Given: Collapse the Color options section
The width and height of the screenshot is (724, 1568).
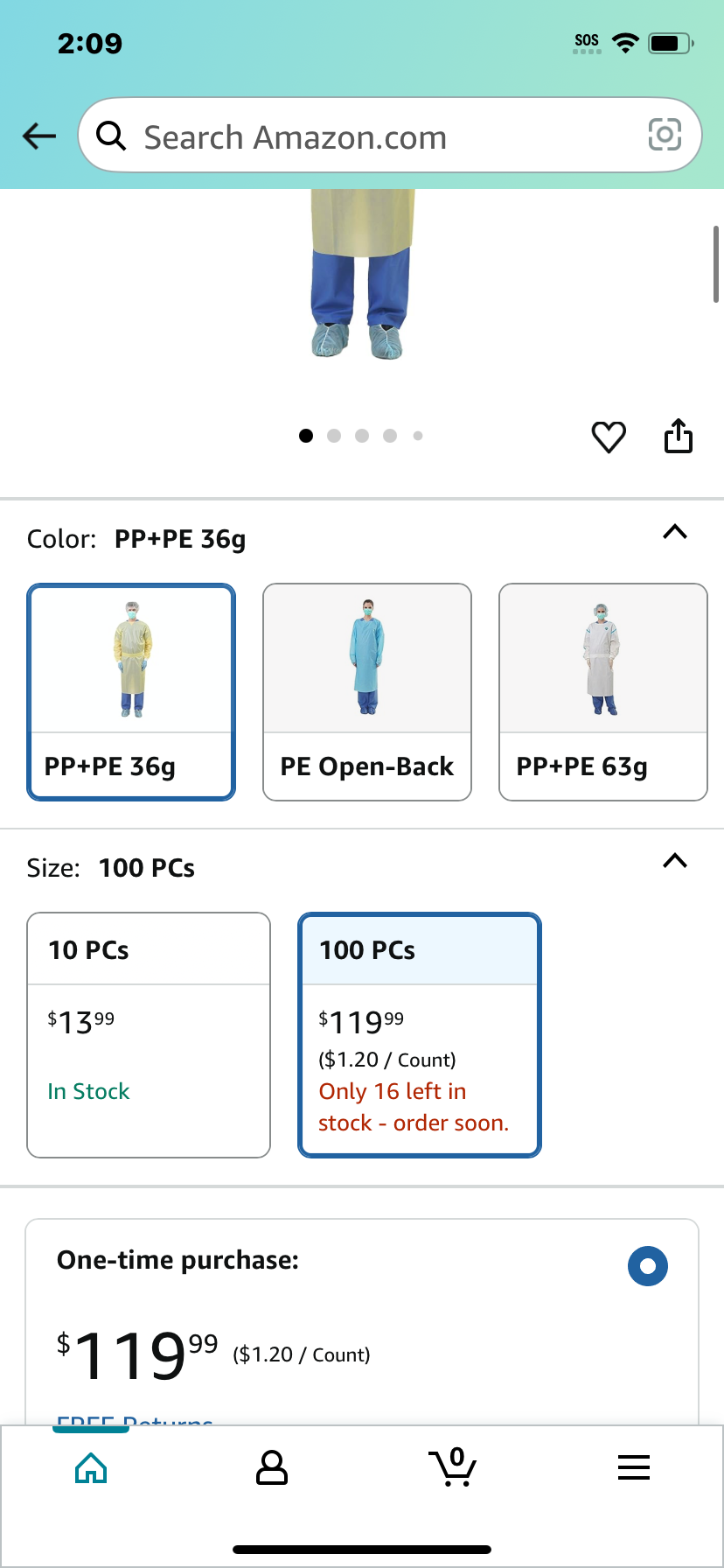Looking at the screenshot, I should 675,532.
